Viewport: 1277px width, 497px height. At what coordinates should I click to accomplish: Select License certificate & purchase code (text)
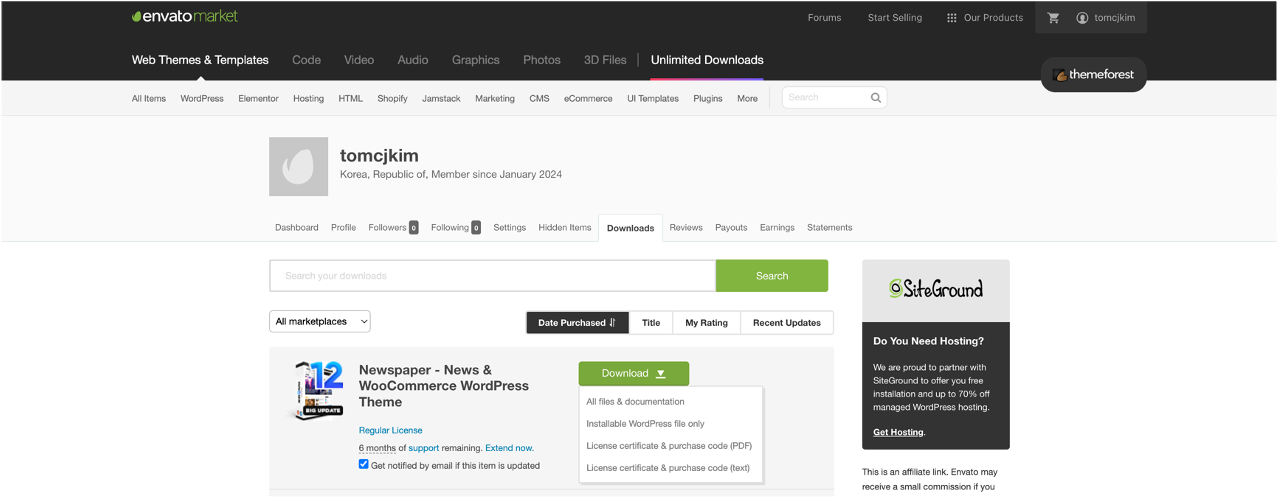670,467
